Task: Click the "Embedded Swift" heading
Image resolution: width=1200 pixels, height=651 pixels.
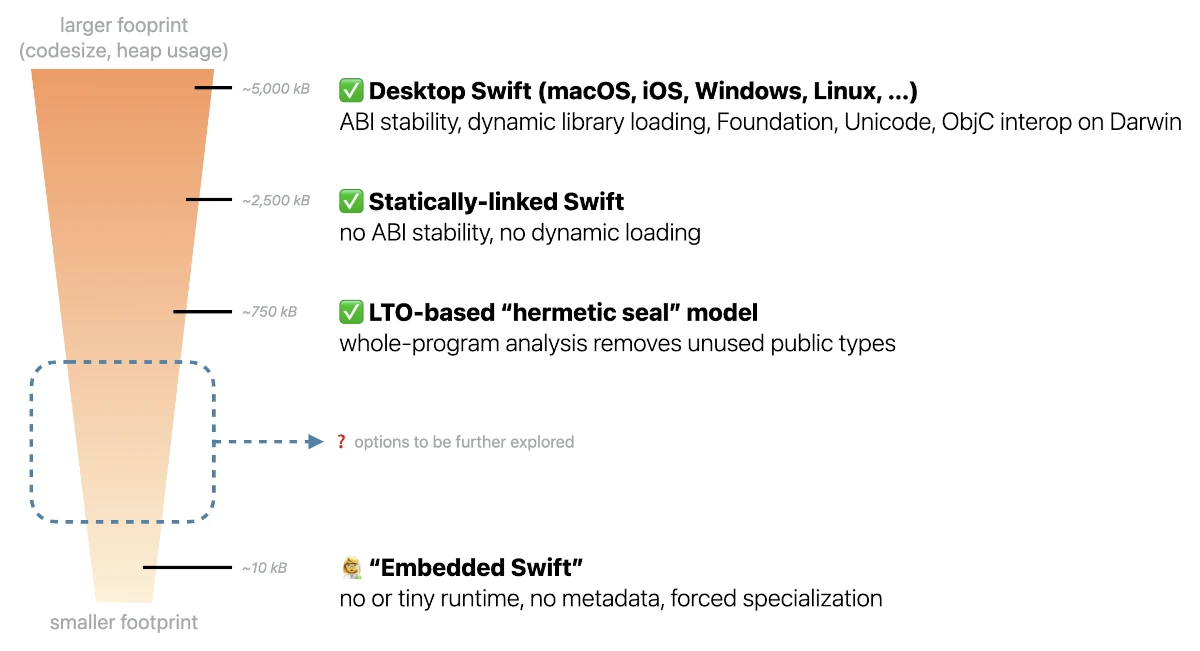Action: tap(476, 568)
